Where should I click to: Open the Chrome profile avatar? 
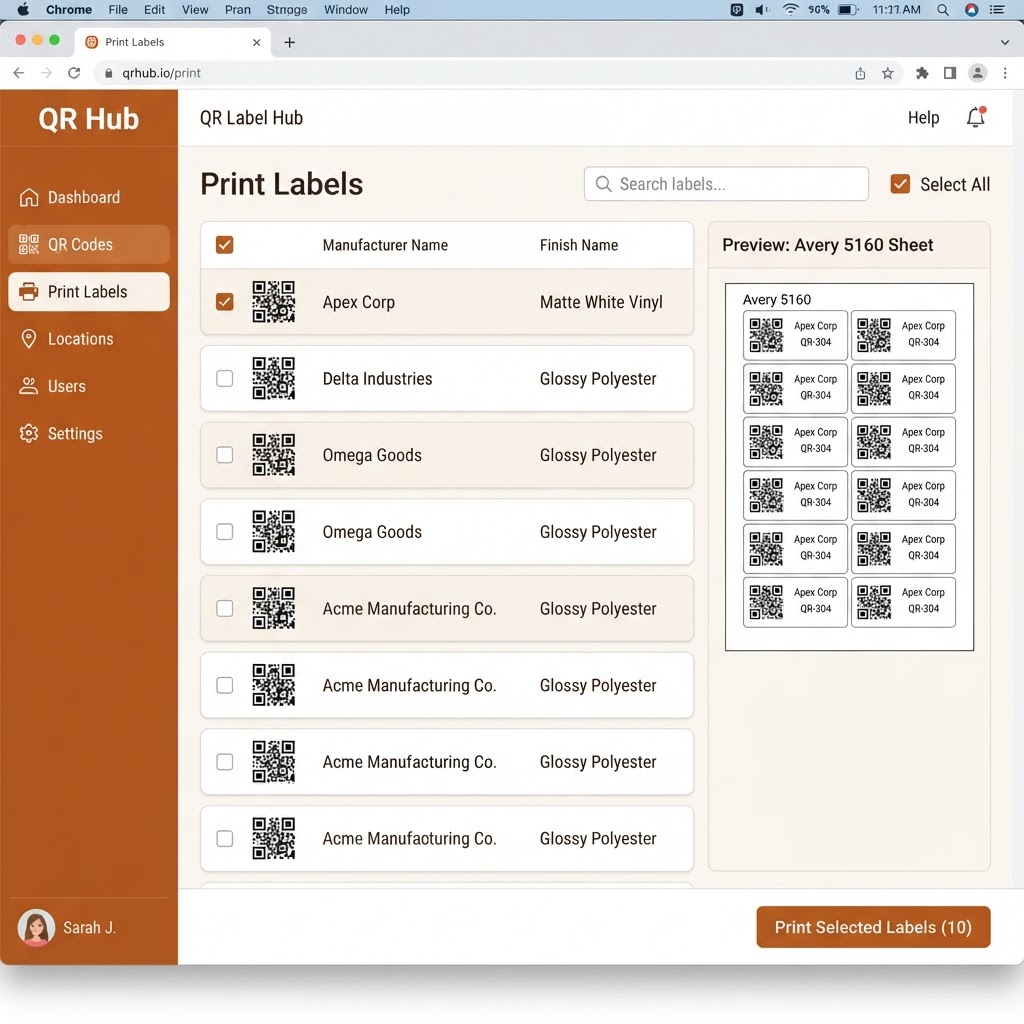pyautogui.click(x=978, y=73)
